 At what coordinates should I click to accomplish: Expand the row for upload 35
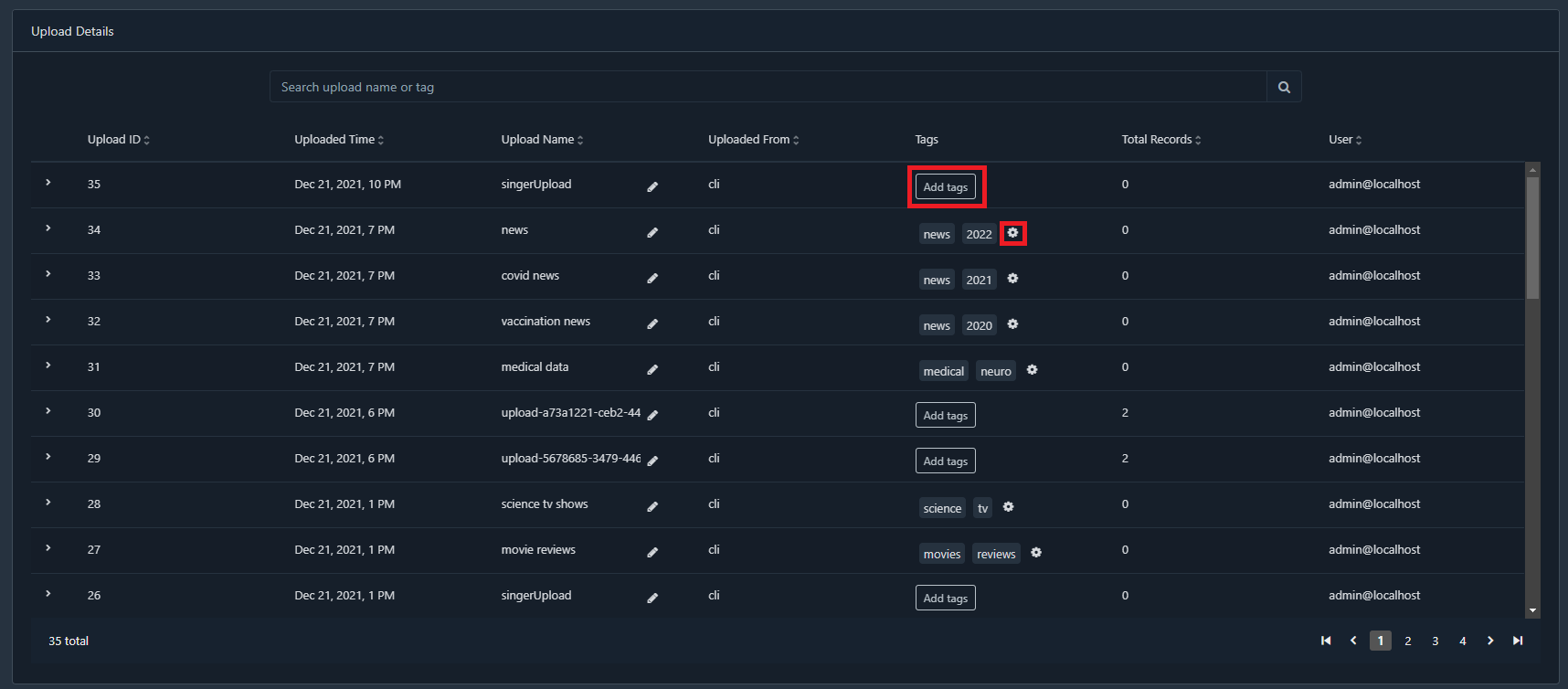(x=48, y=183)
